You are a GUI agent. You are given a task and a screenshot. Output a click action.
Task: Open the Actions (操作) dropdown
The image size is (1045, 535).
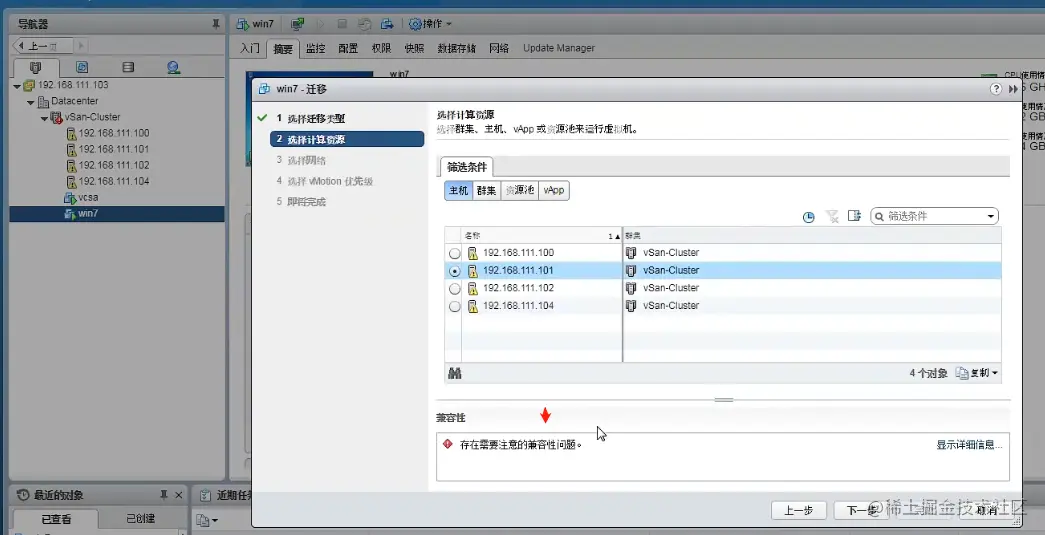coord(430,24)
